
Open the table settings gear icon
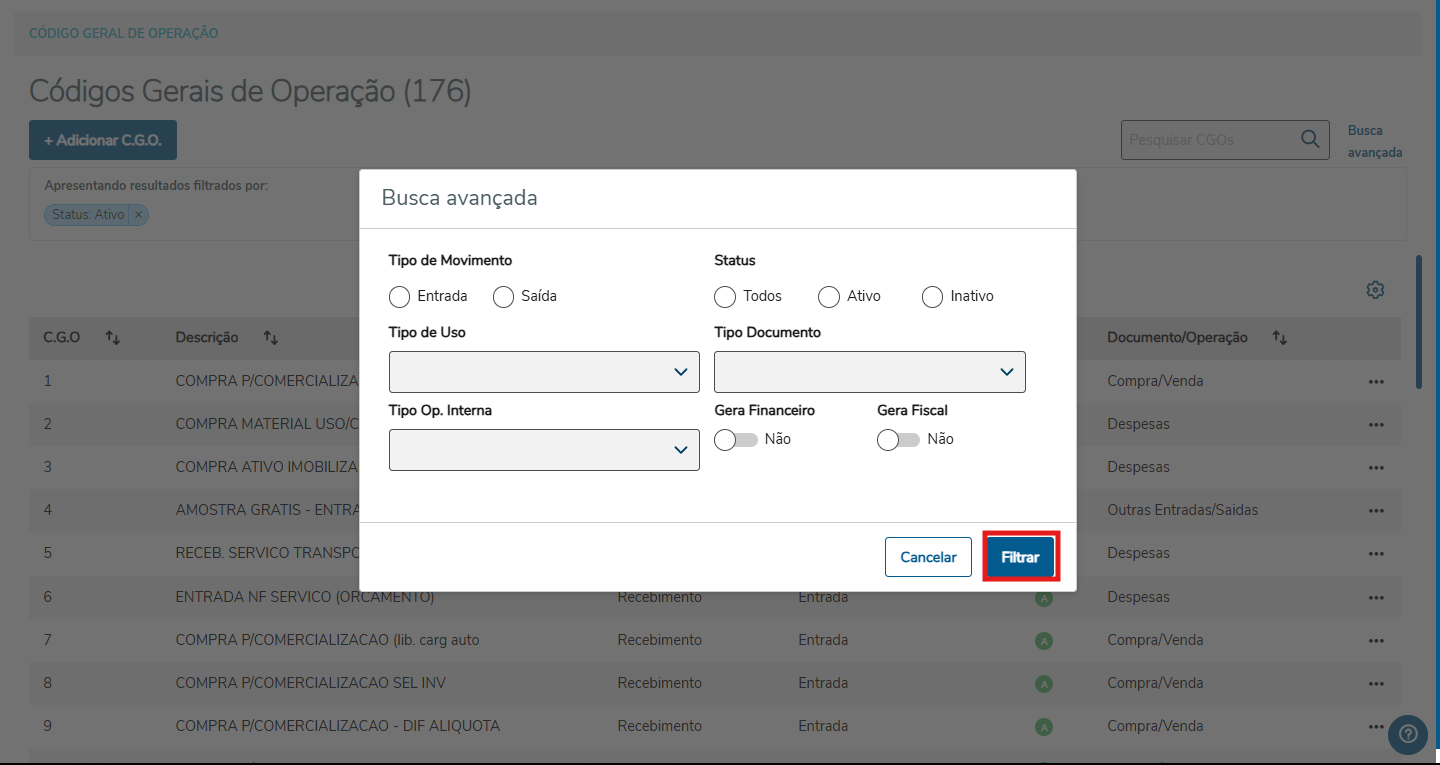pyautogui.click(x=1376, y=290)
